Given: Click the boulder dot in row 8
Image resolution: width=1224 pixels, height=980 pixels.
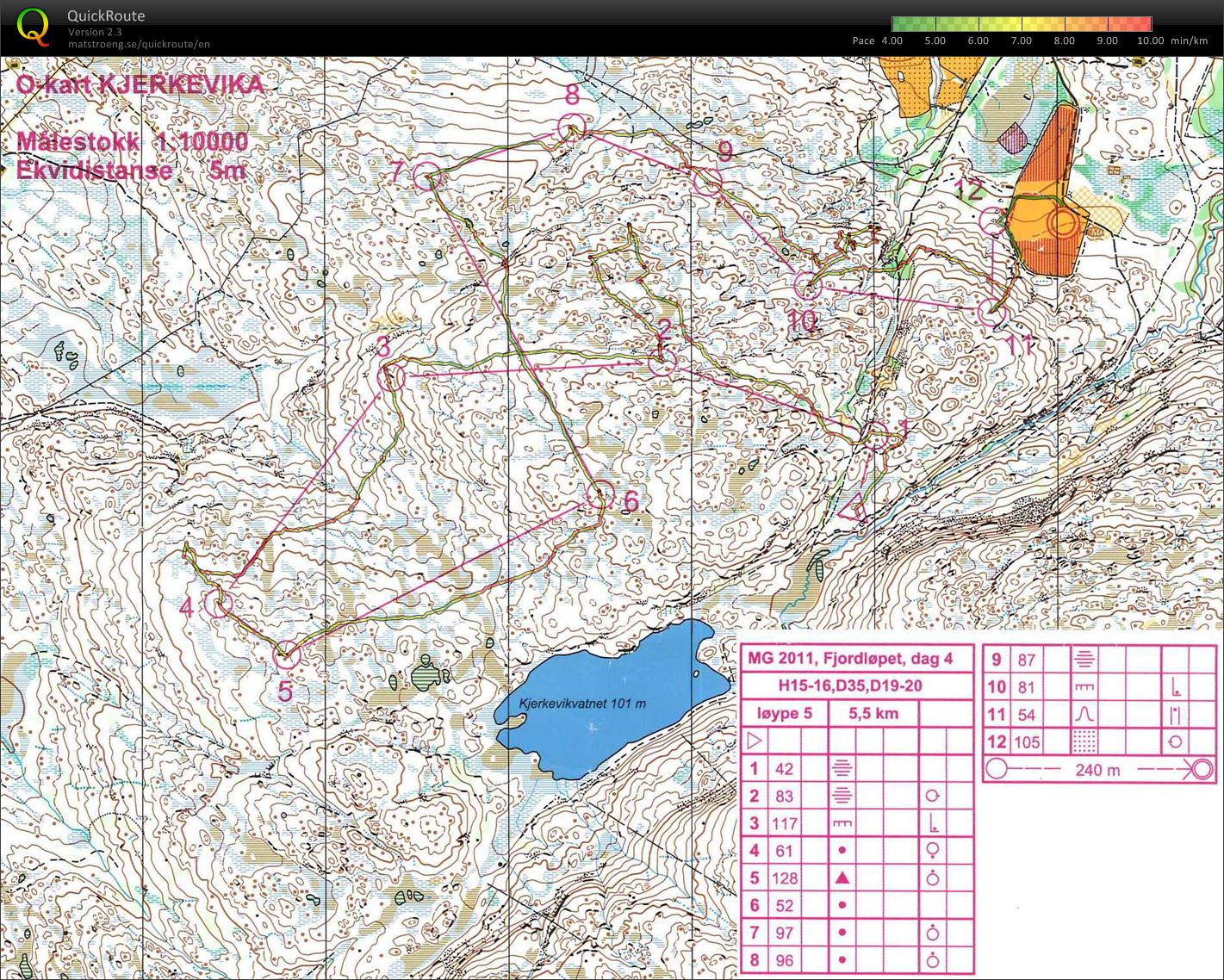Looking at the screenshot, I should (x=842, y=960).
